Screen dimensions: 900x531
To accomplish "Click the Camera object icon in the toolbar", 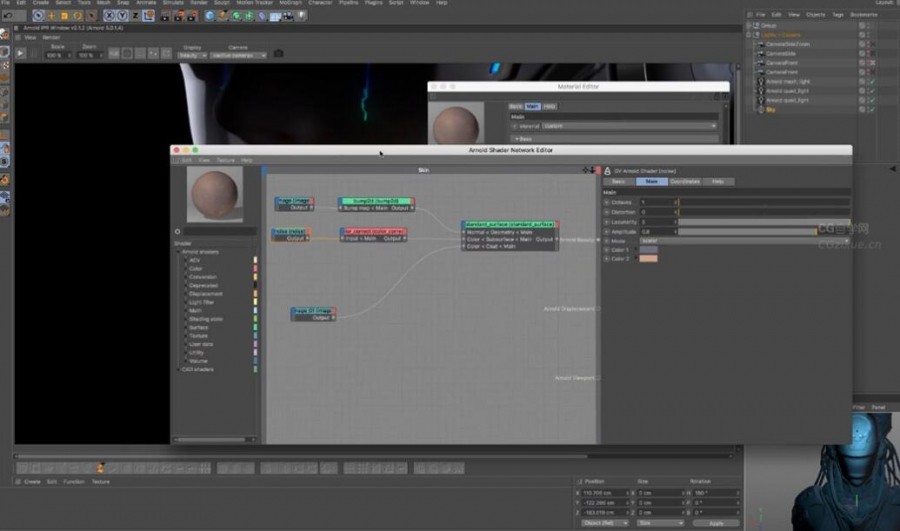I will click(289, 16).
